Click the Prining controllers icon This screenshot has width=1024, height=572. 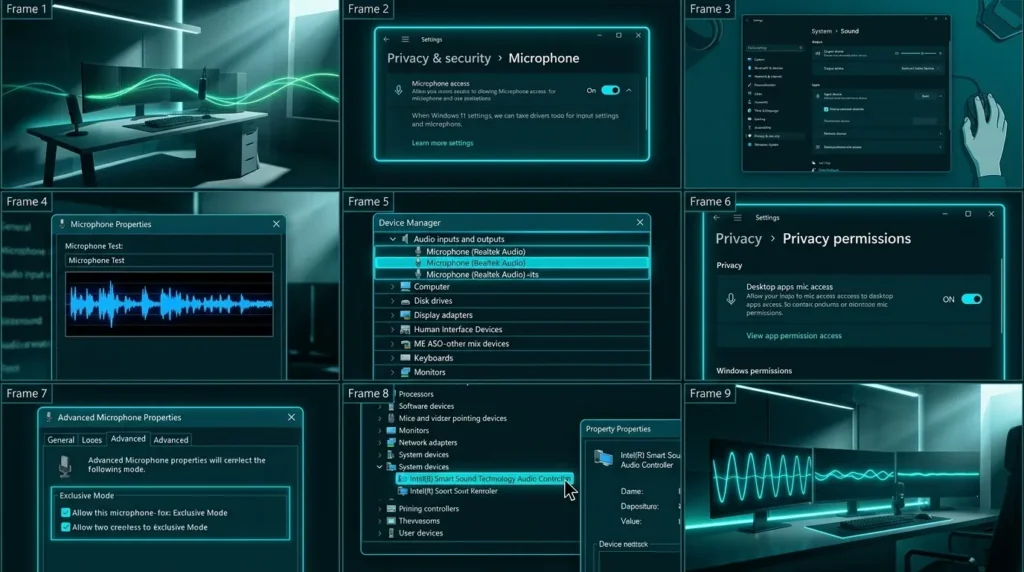pos(391,509)
